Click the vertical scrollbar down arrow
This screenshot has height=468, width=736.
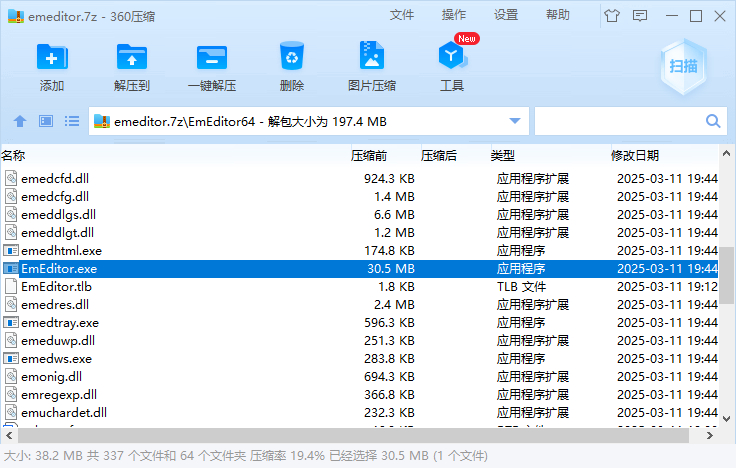(x=727, y=419)
